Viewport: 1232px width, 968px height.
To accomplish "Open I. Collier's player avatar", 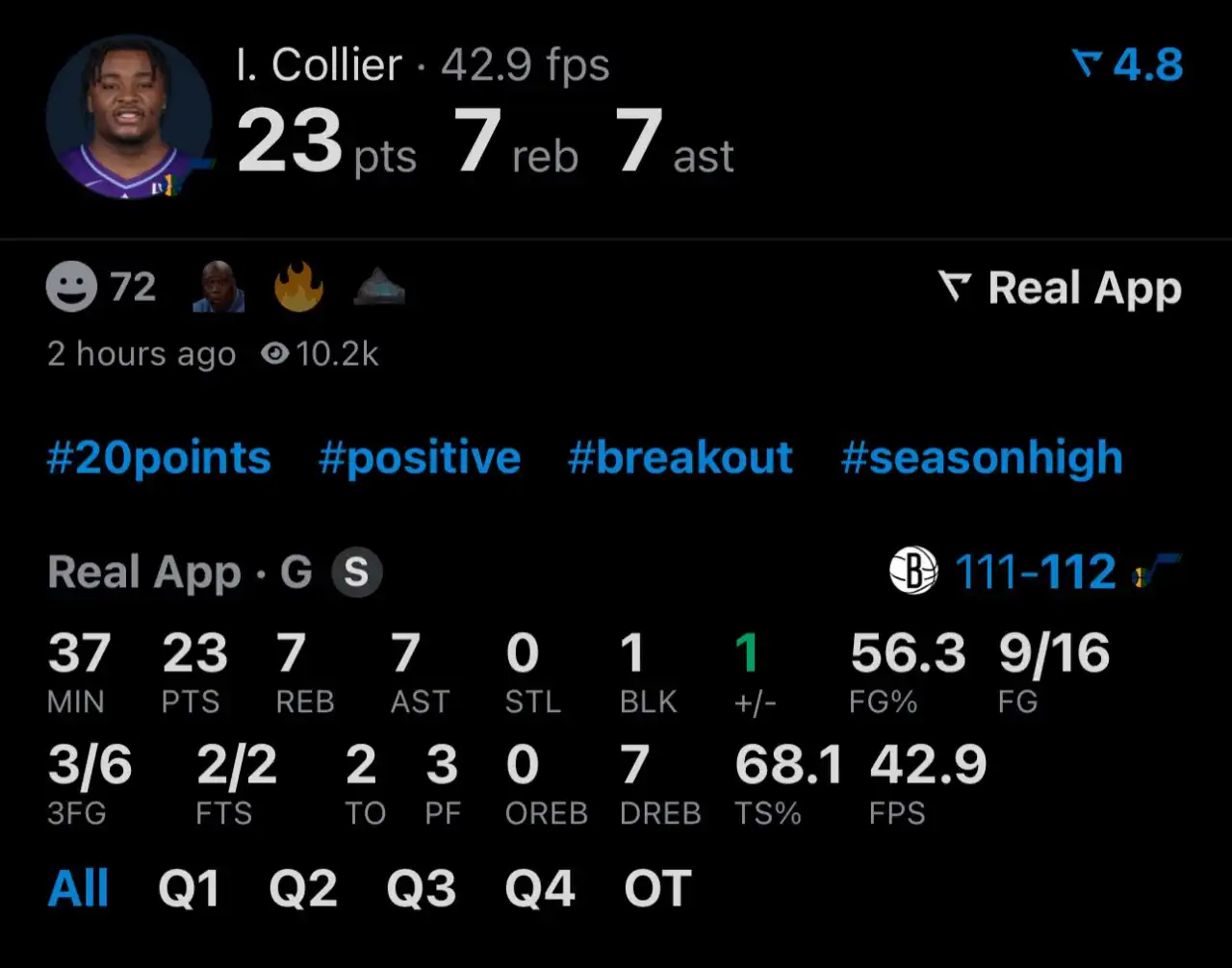I will (x=128, y=116).
